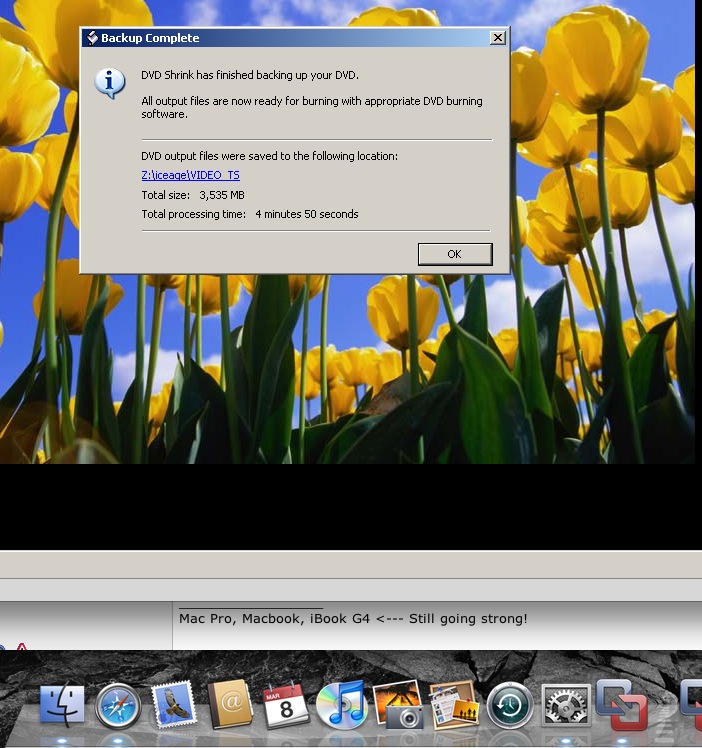Image resolution: width=702 pixels, height=748 pixels.
Task: Open the Z:\iceage\VIDEO_TS output location link
Action: point(190,175)
